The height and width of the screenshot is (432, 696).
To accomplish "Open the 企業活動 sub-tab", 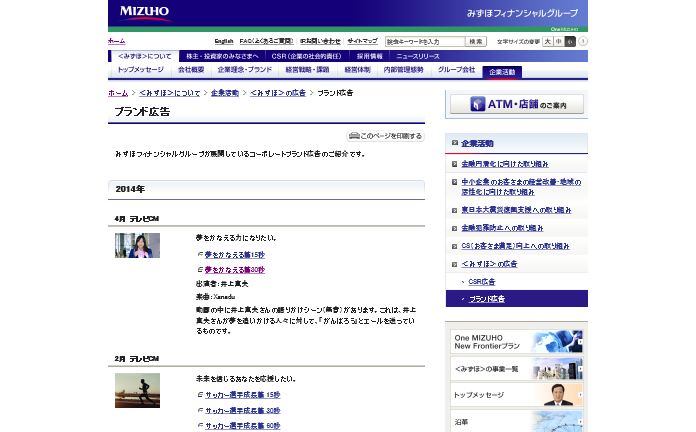I will [502, 72].
